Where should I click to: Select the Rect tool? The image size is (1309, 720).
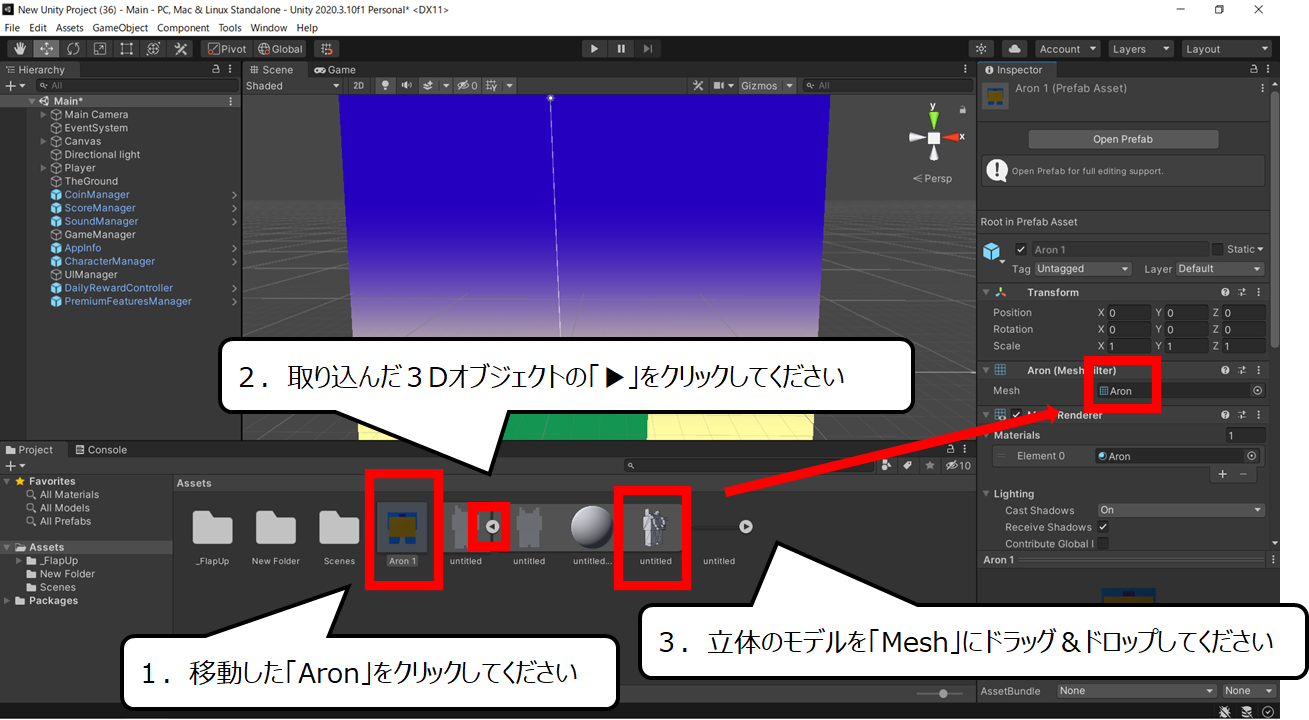[127, 48]
